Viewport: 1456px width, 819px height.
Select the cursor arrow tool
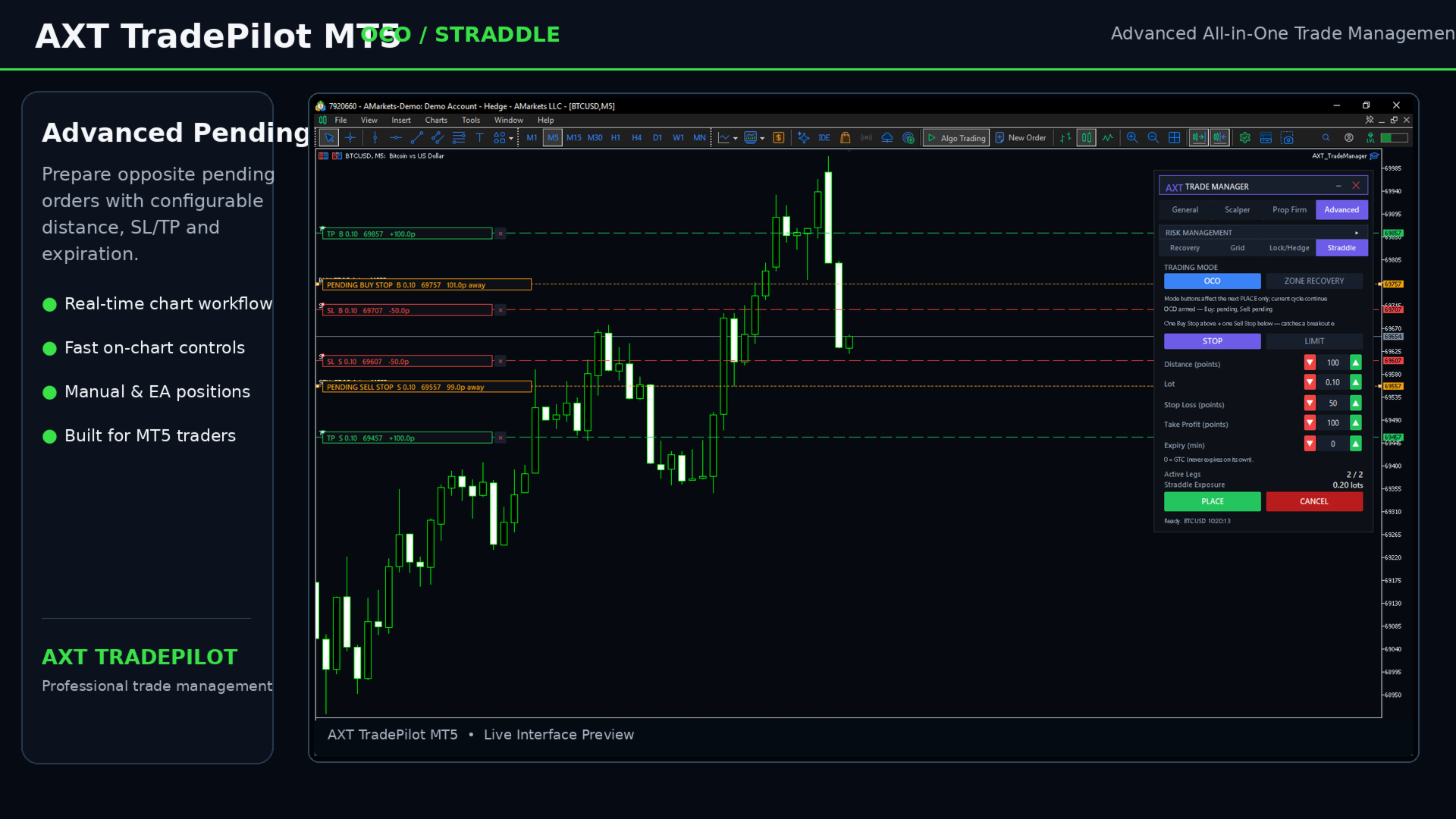(x=329, y=138)
